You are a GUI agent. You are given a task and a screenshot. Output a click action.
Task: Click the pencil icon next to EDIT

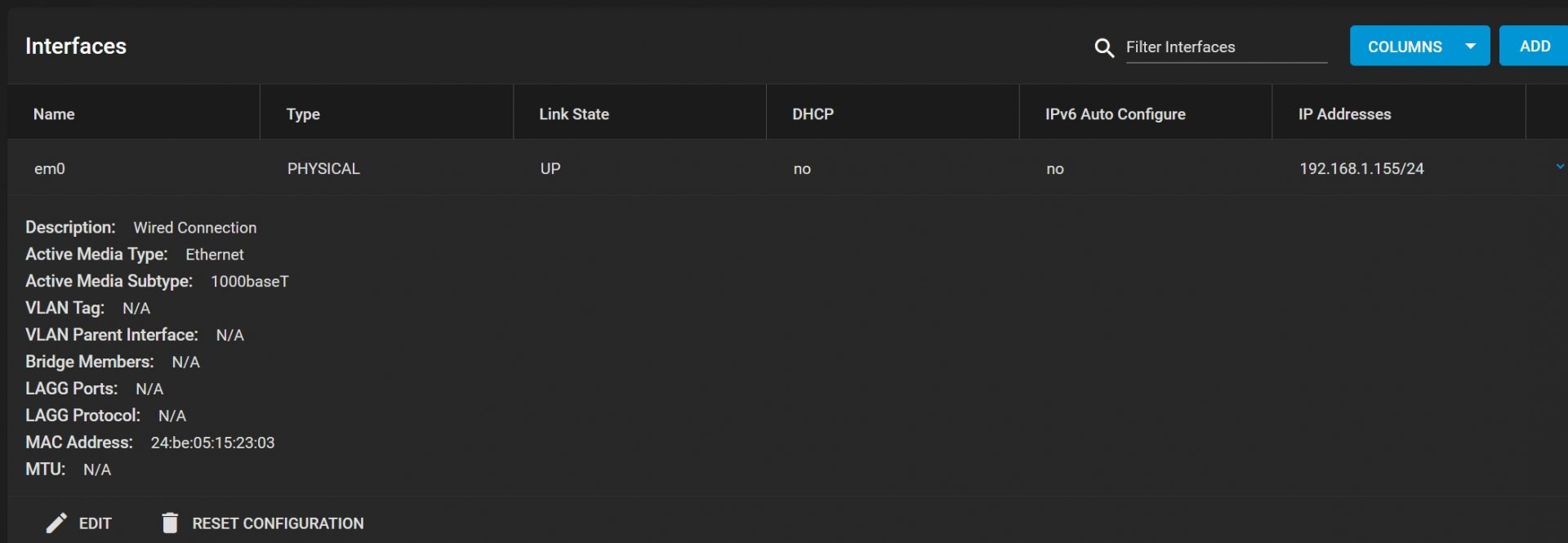pyautogui.click(x=56, y=523)
